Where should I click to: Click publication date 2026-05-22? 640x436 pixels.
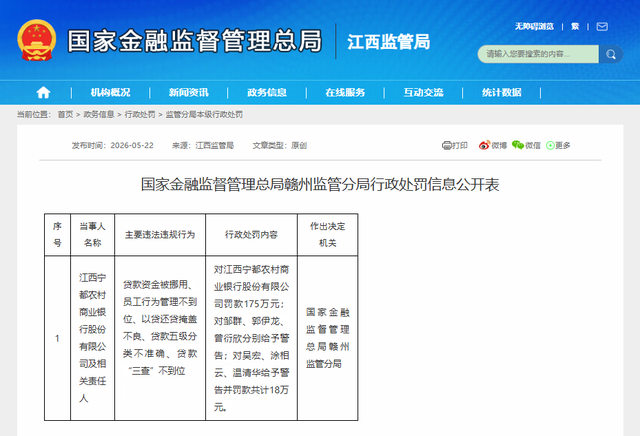[x=132, y=145]
